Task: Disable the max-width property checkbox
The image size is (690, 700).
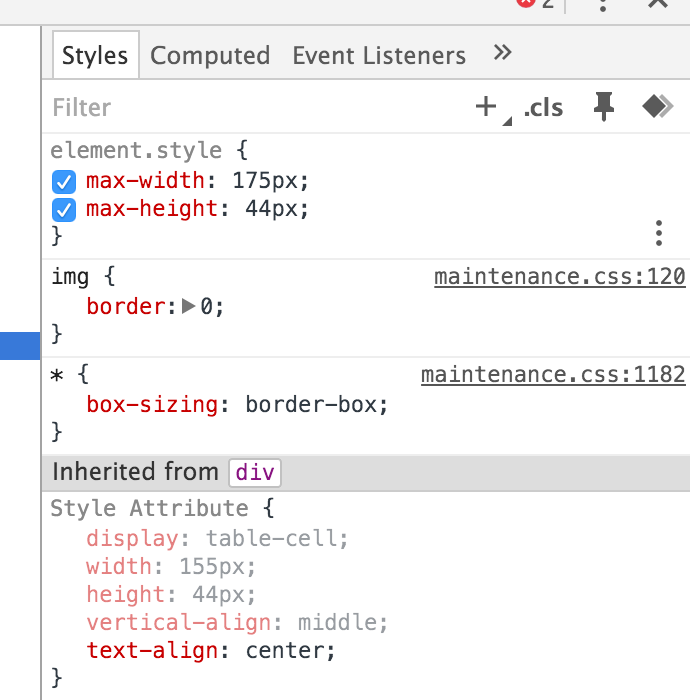Action: [x=64, y=182]
